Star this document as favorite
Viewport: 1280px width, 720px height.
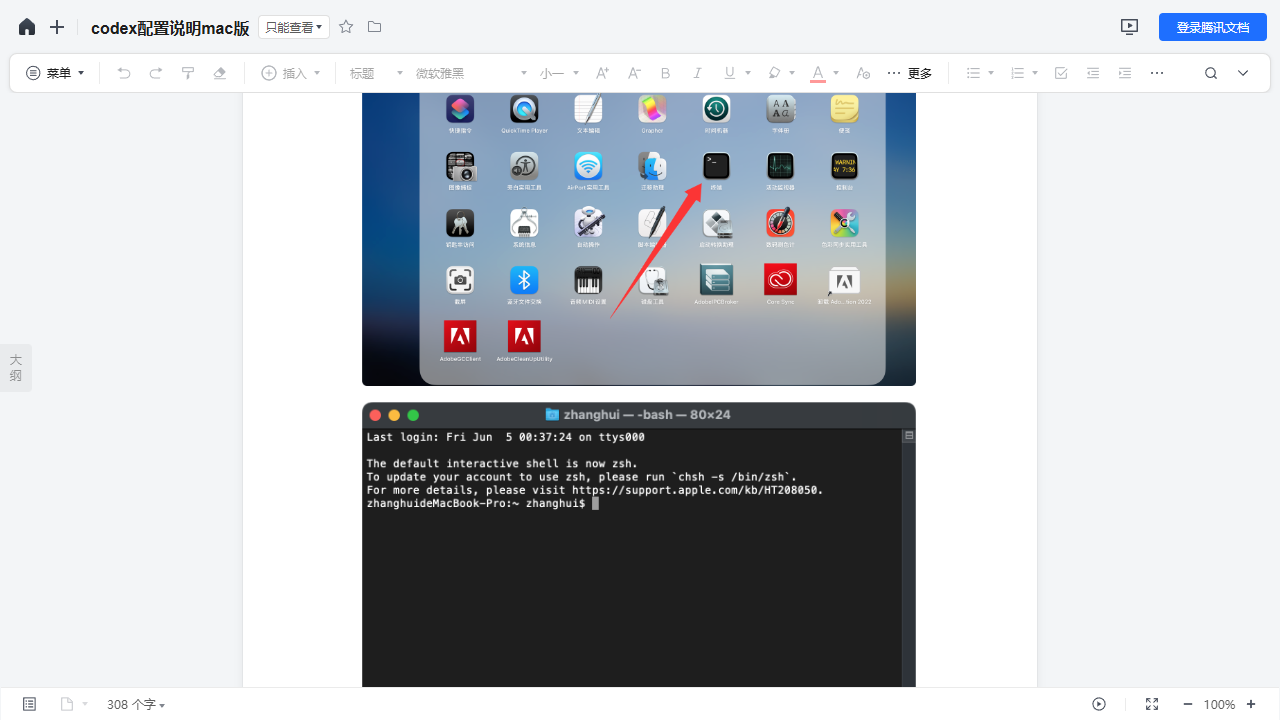pos(346,27)
